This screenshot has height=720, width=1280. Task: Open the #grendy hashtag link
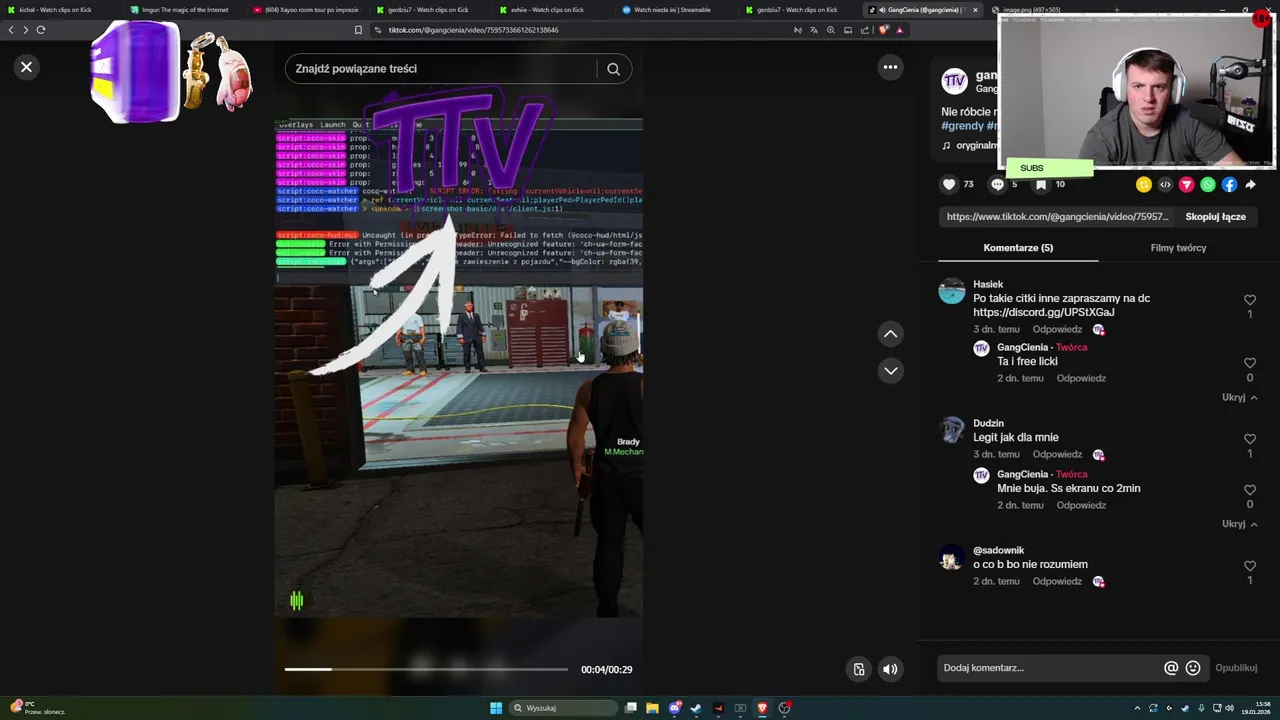(x=962, y=126)
